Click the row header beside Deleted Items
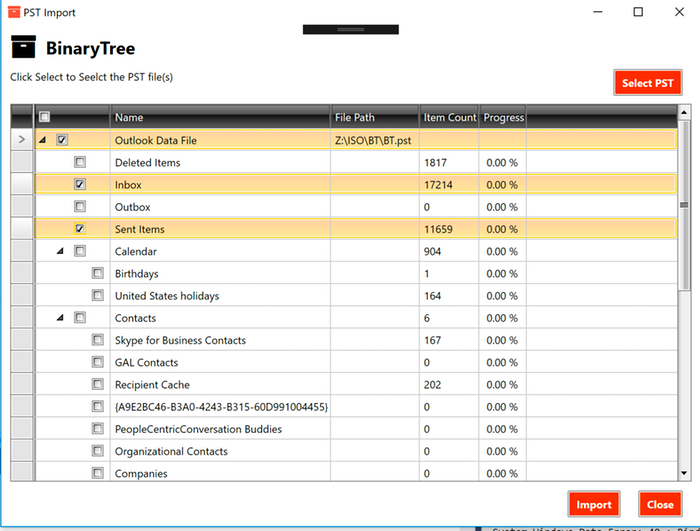The height and width of the screenshot is (531, 700). click(x=22, y=162)
